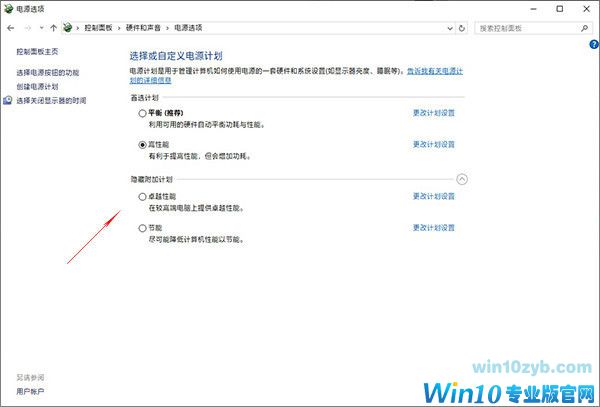Click the display-off time shield icon
This screenshot has width=600, height=407.
[8, 100]
